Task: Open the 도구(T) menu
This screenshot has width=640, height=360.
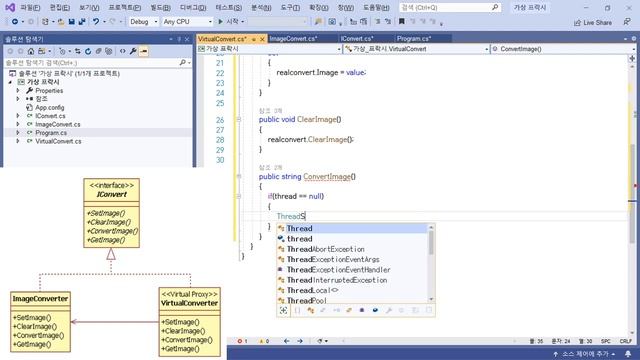Action: [290, 8]
